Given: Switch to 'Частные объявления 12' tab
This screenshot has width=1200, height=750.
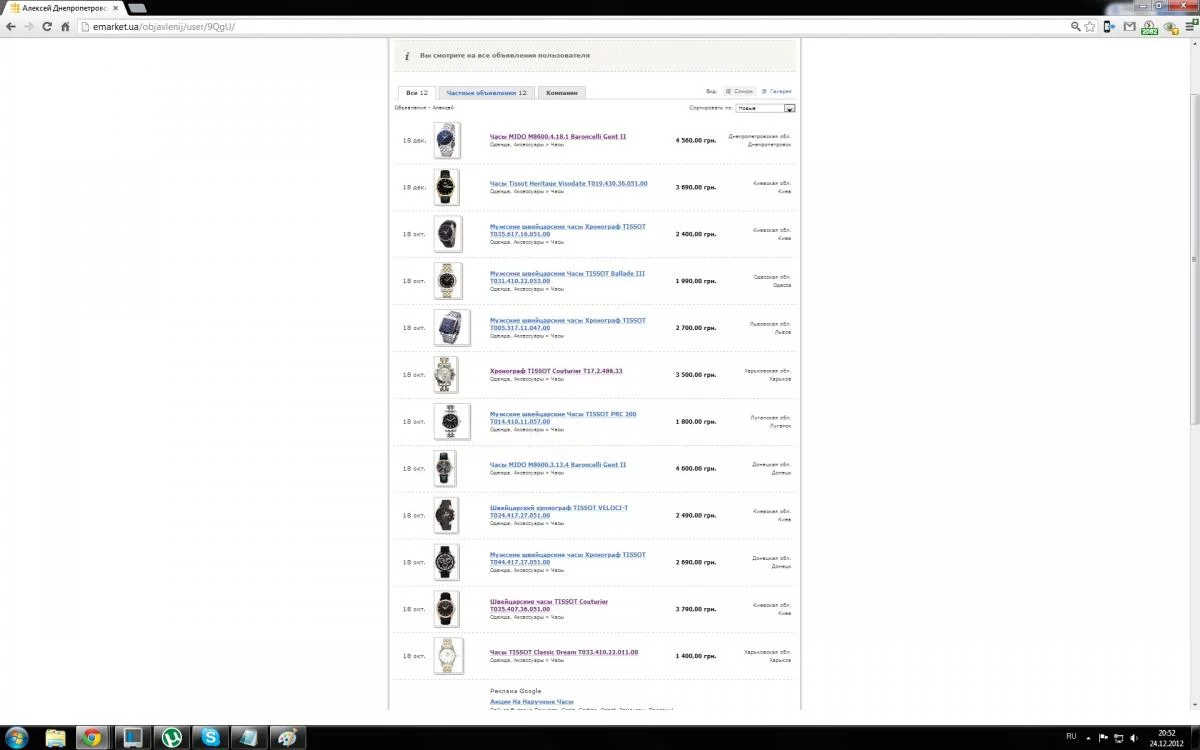Looking at the screenshot, I should point(487,92).
